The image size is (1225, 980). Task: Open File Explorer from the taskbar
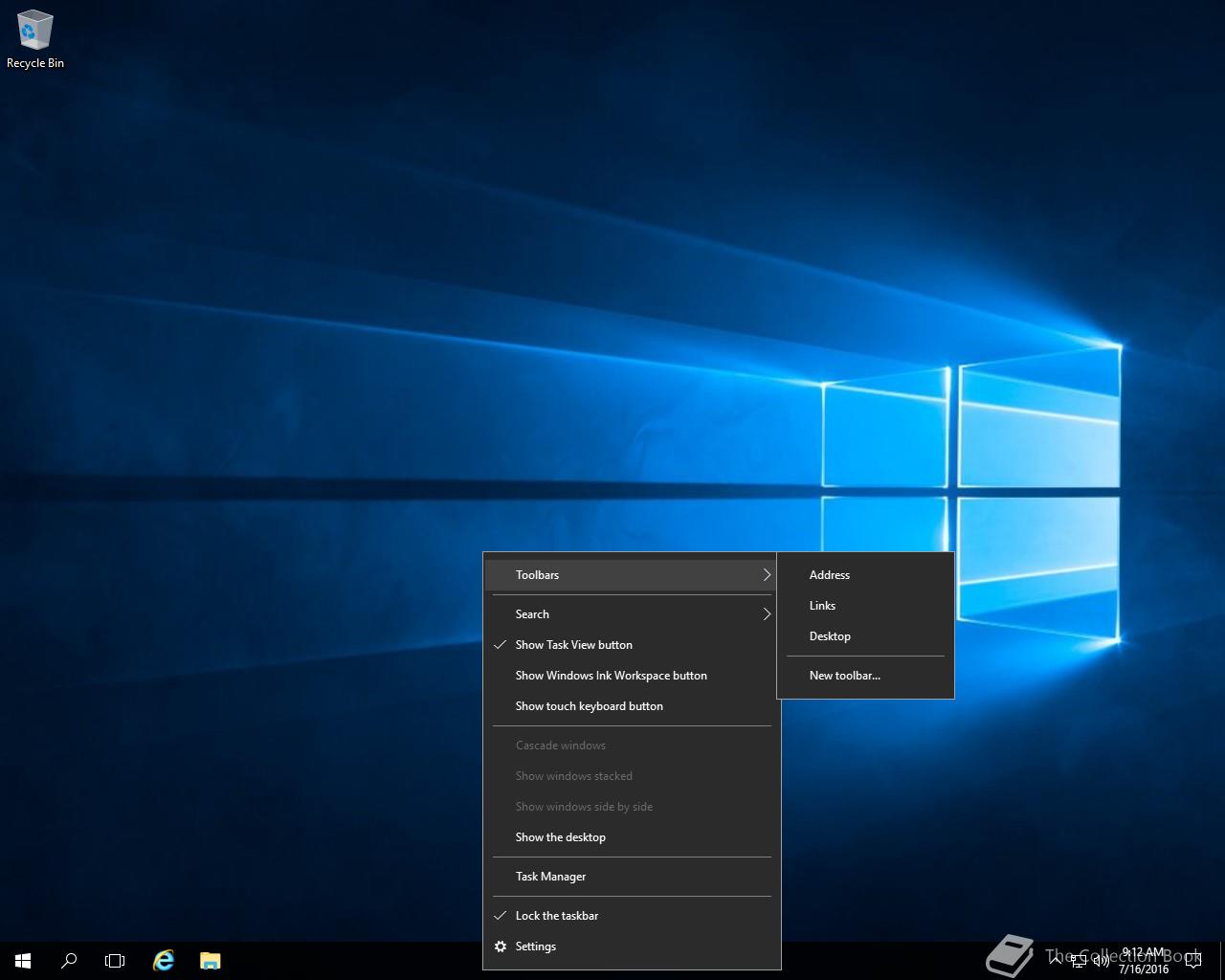coord(211,960)
